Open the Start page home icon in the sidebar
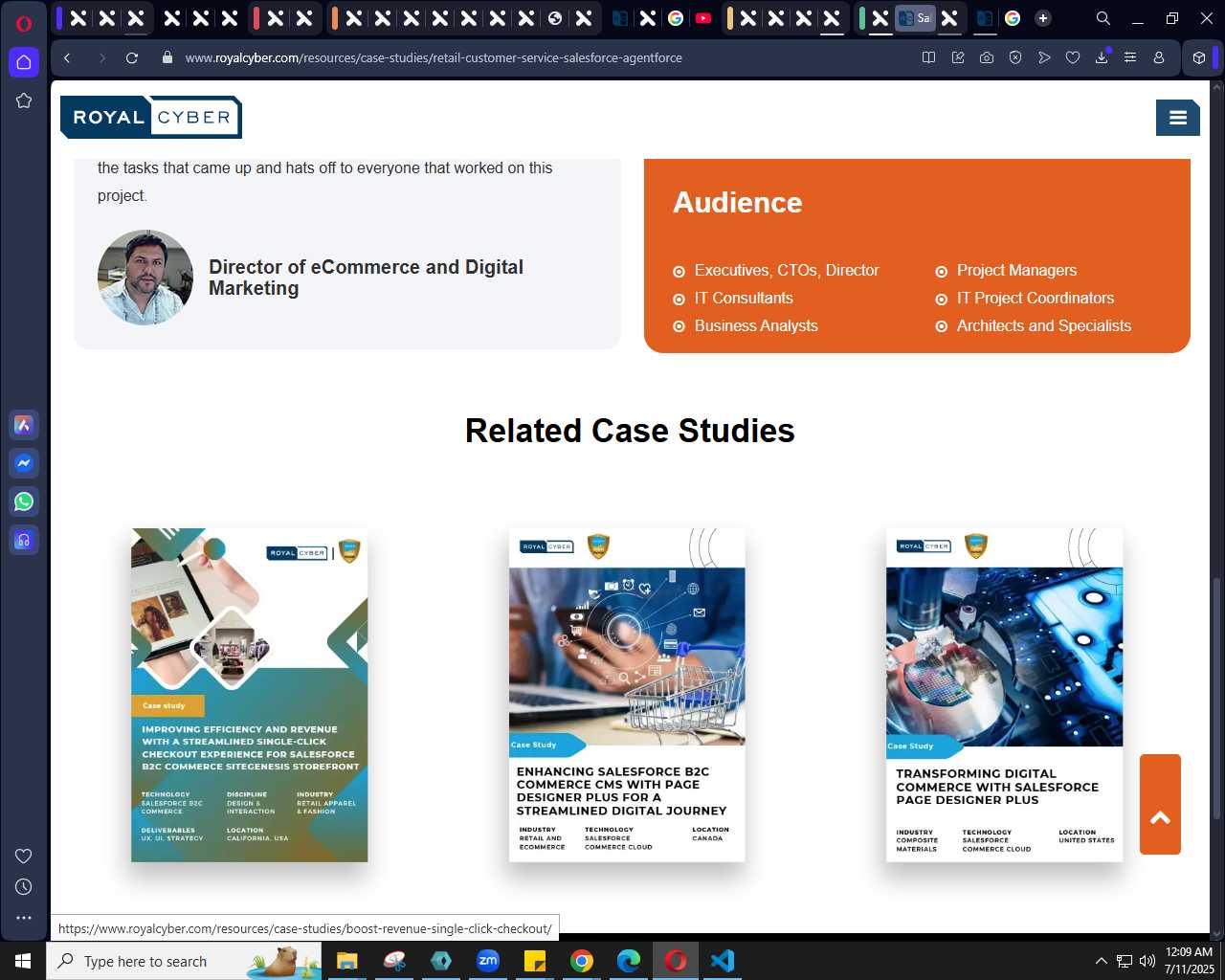 coord(24,62)
